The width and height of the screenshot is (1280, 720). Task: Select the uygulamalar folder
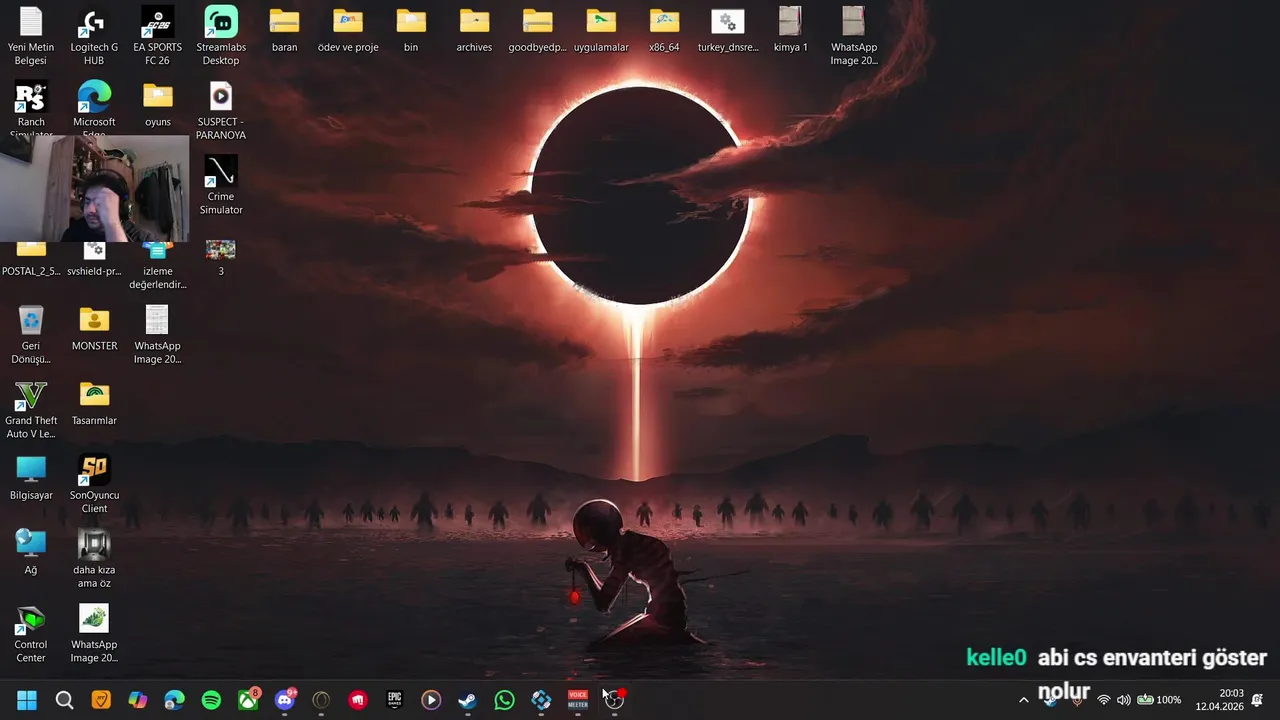(x=601, y=30)
